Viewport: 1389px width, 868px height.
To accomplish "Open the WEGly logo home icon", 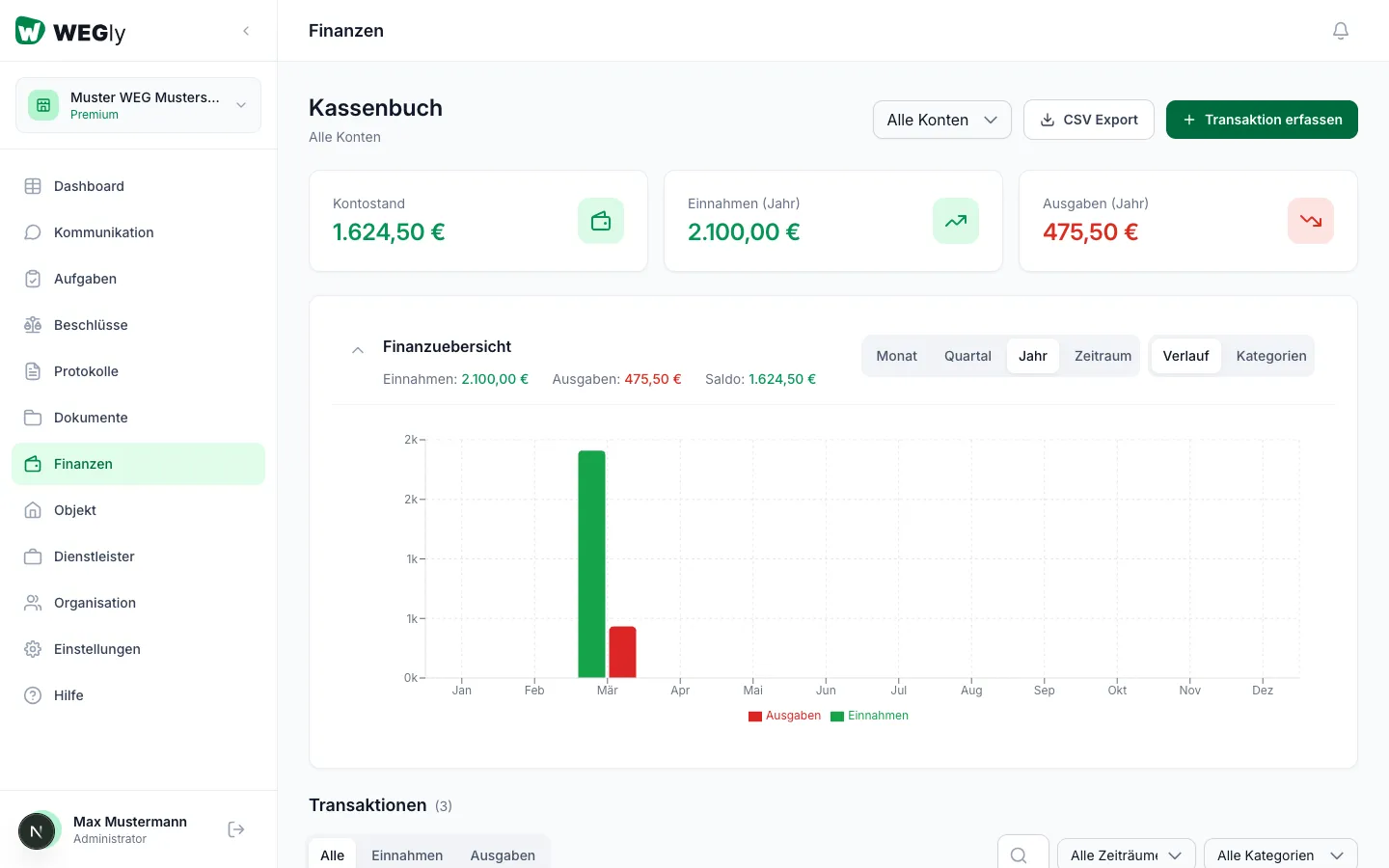I will pos(31,30).
